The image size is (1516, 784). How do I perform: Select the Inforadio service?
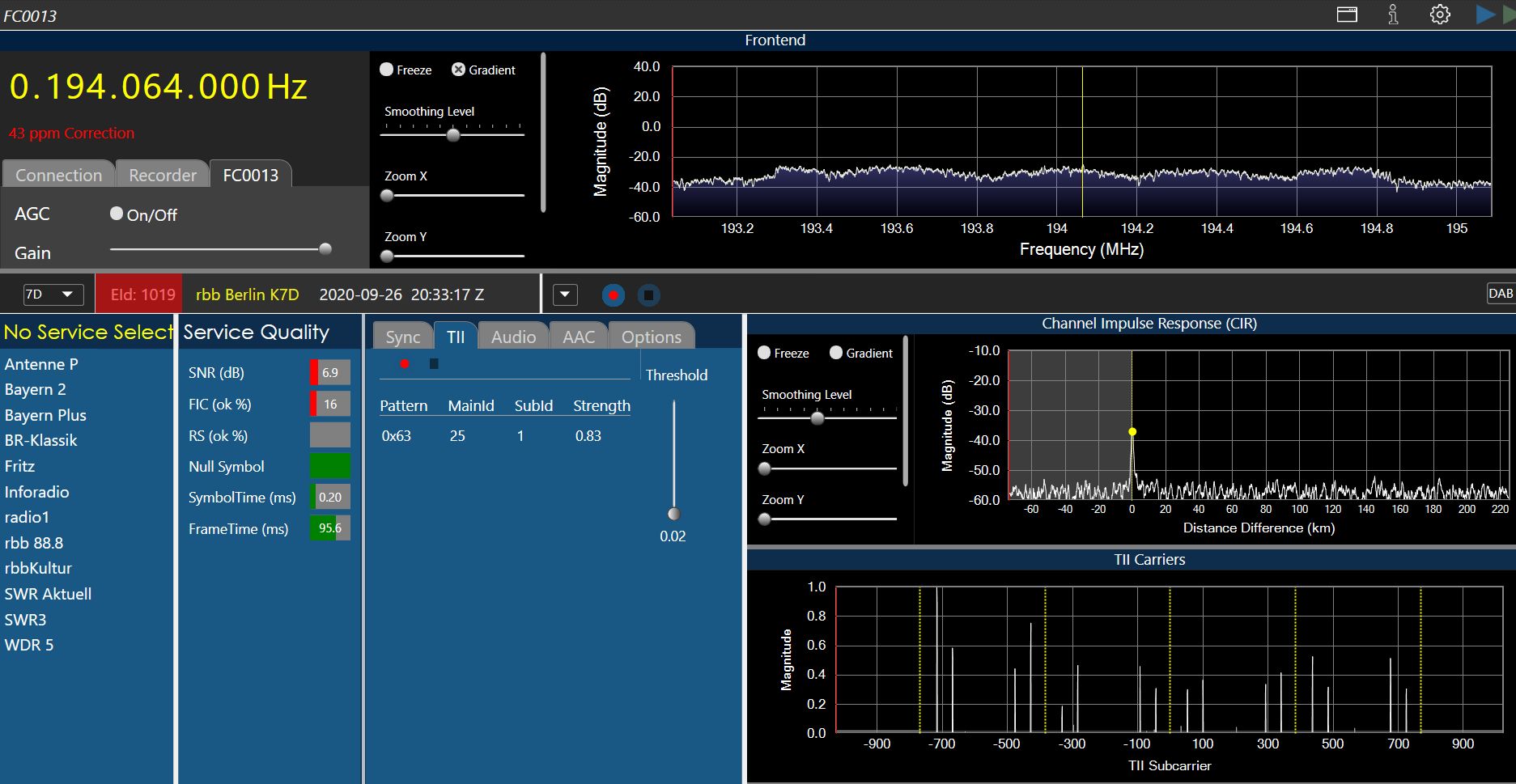coord(37,492)
